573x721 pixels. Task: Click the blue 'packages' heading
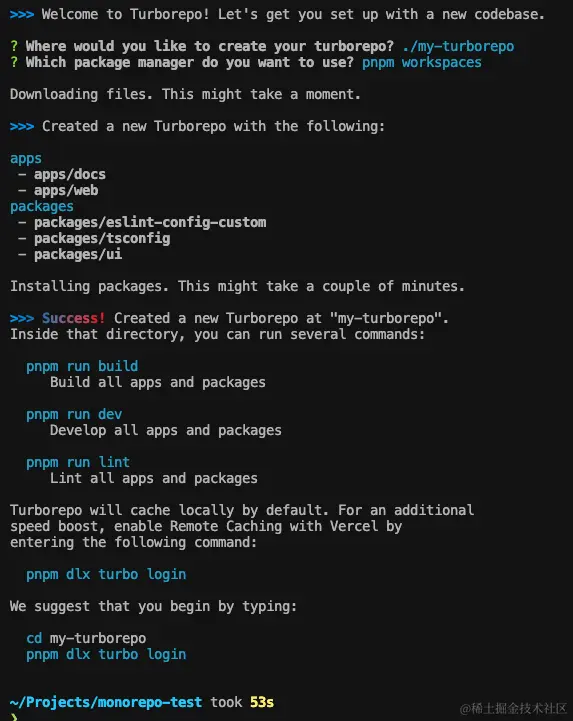point(42,206)
